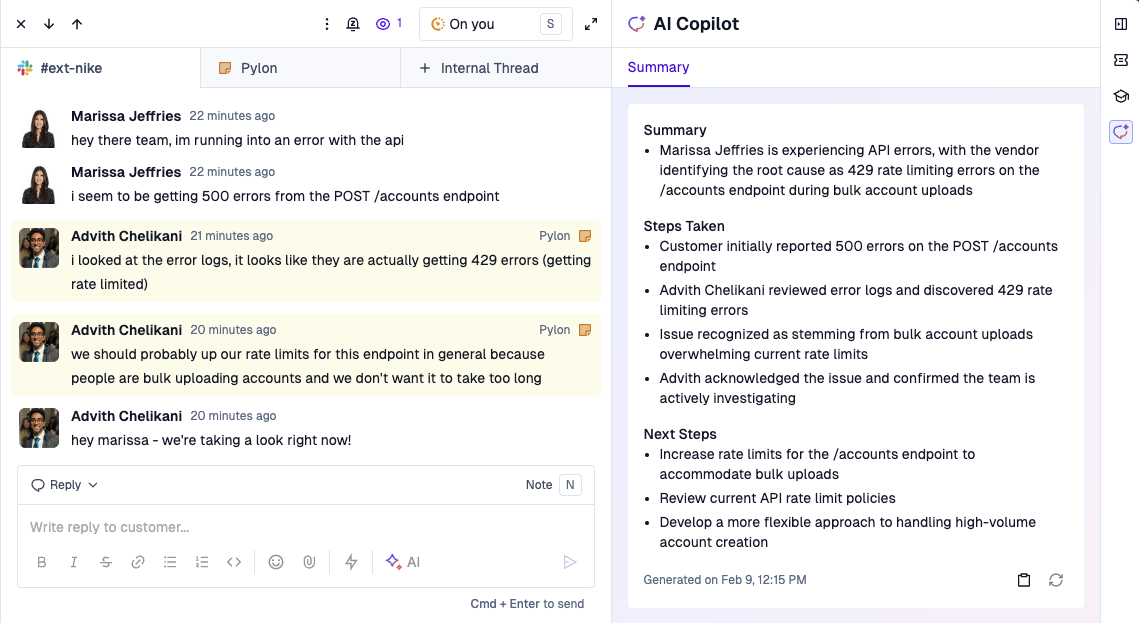Open the three-dot more options menu
The image size is (1139, 623).
click(x=327, y=24)
